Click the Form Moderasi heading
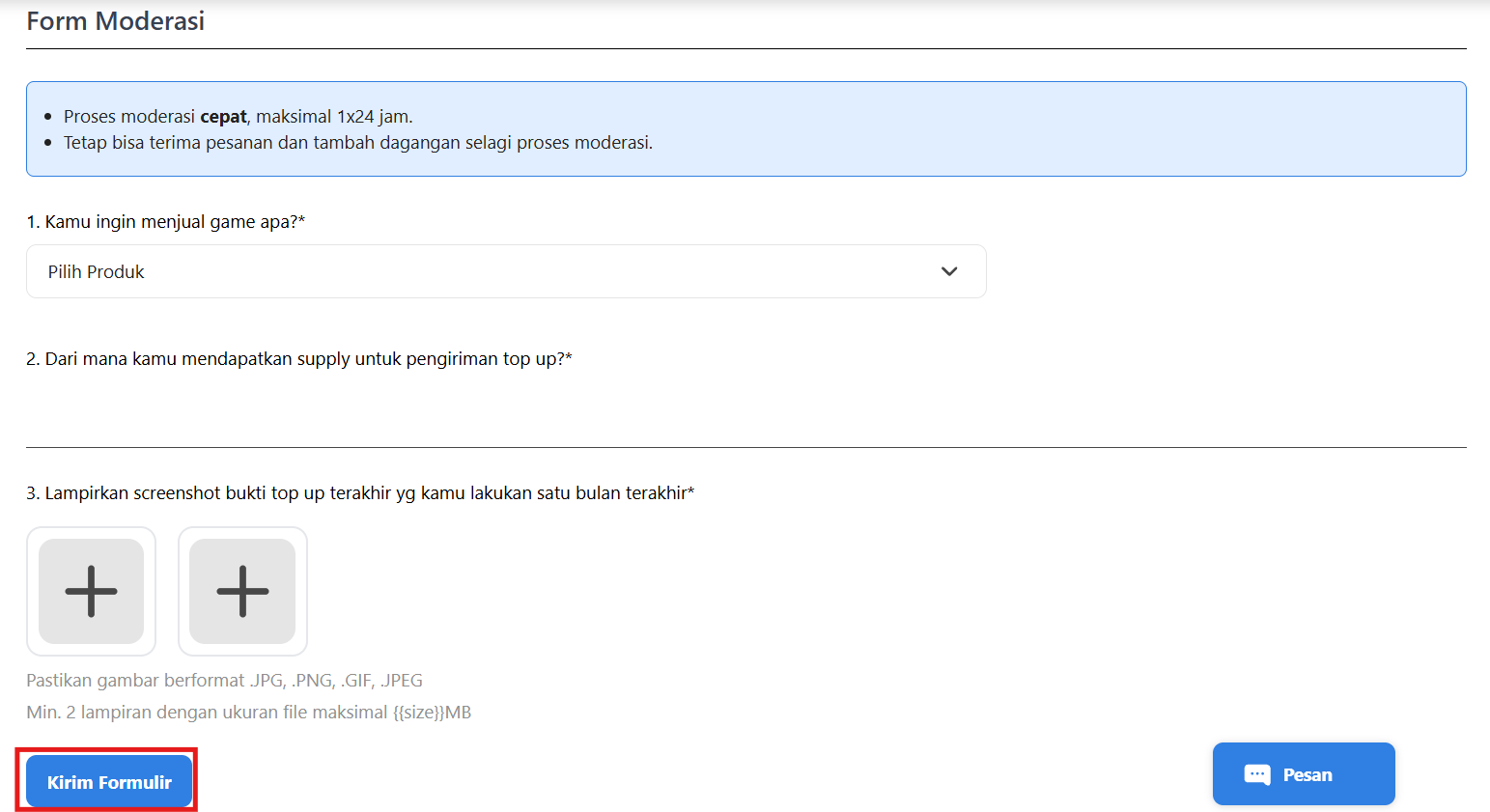 116,21
